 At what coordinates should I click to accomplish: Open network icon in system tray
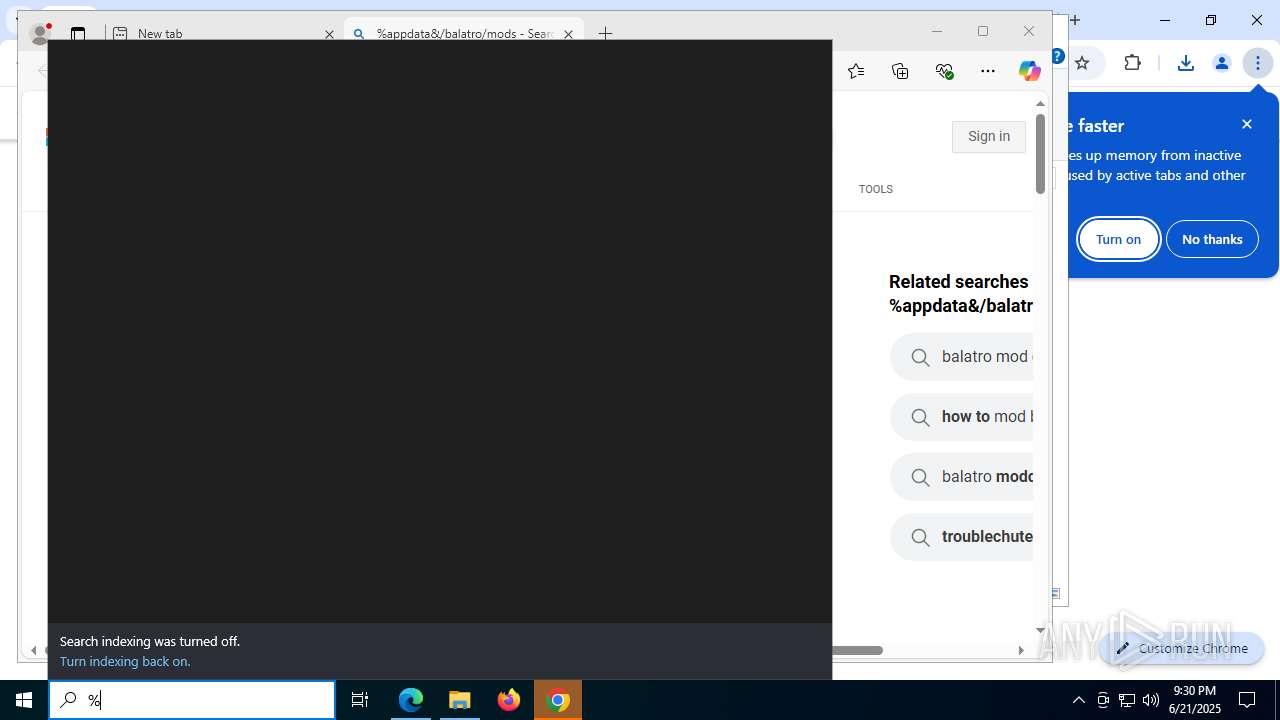tap(1127, 700)
